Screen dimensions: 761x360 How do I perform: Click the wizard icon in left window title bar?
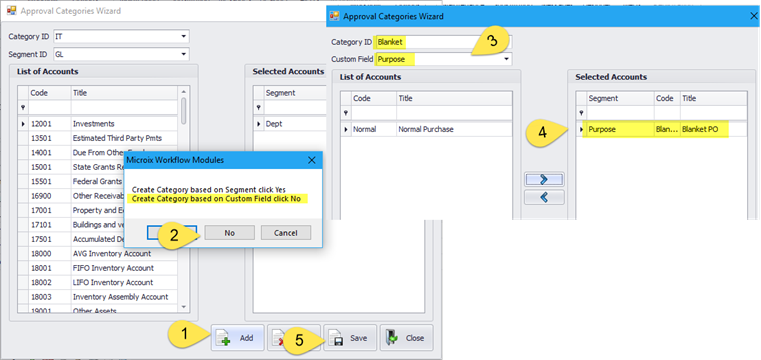coord(12,10)
